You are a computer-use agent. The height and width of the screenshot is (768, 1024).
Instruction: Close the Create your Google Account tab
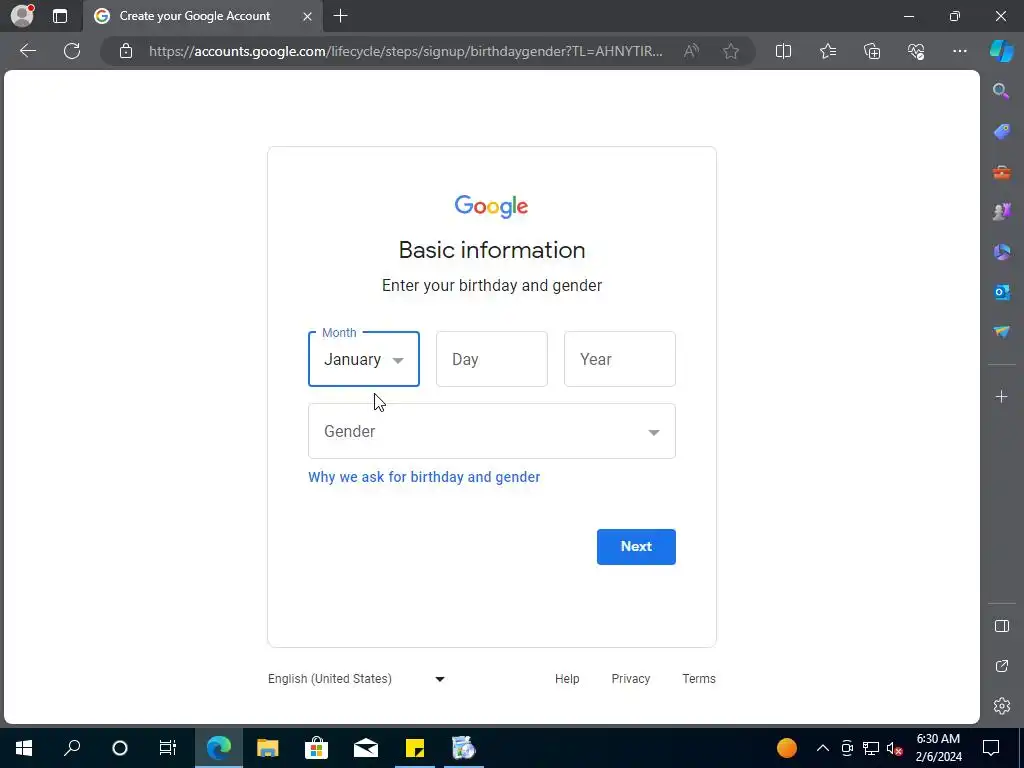pyautogui.click(x=307, y=16)
